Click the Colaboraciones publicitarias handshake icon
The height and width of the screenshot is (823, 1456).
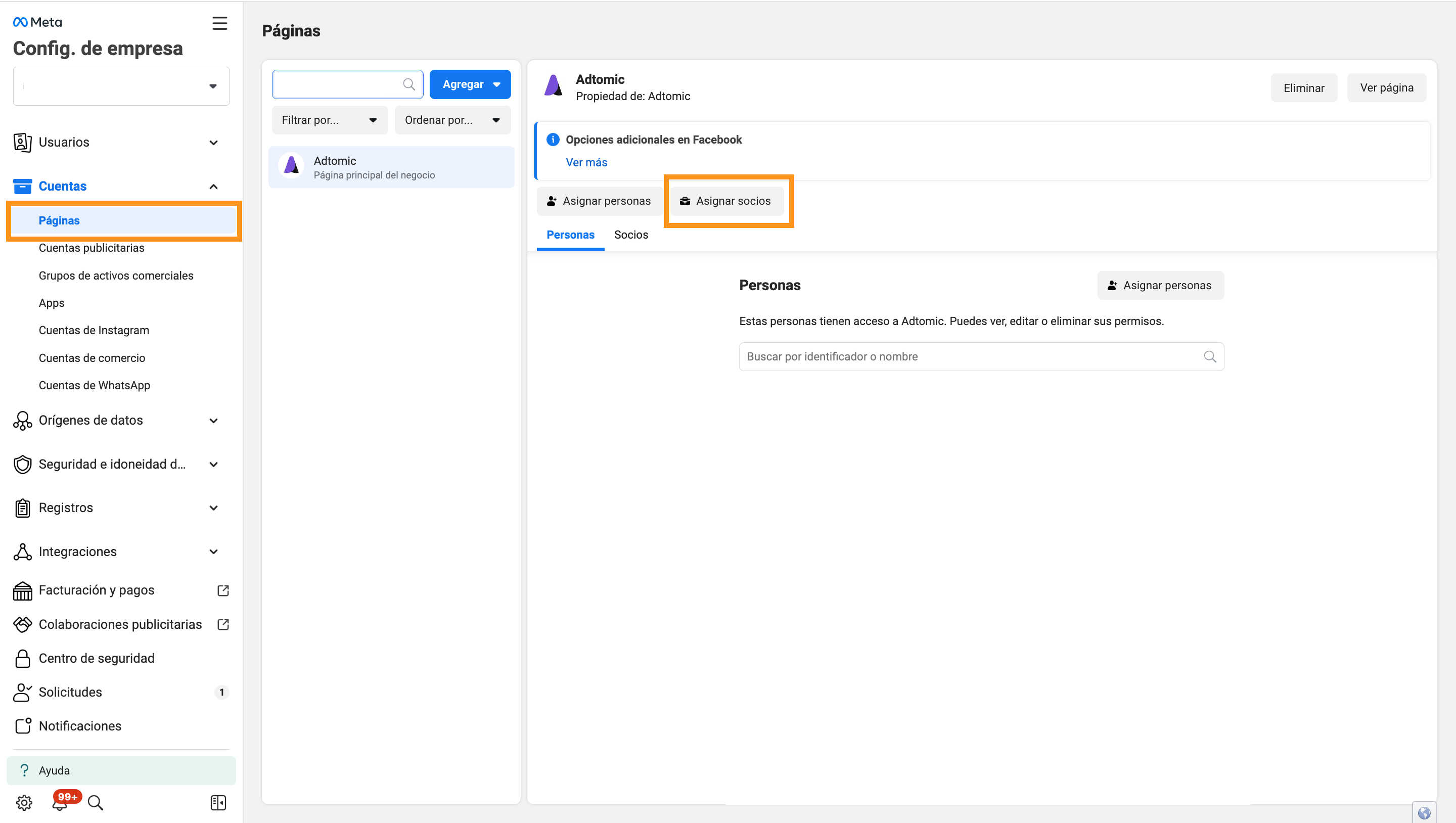tap(22, 625)
